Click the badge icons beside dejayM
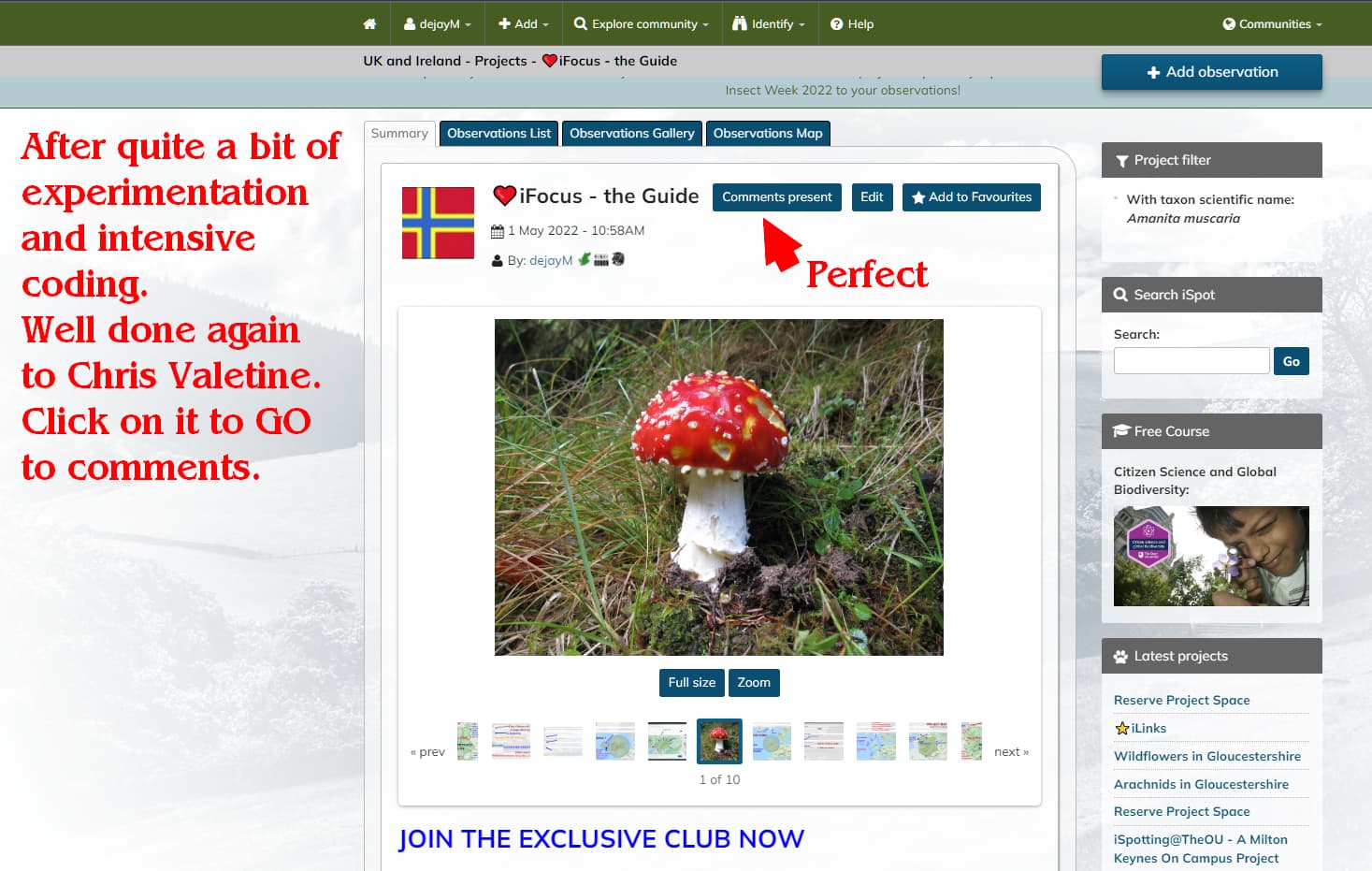1372x871 pixels. (x=600, y=259)
